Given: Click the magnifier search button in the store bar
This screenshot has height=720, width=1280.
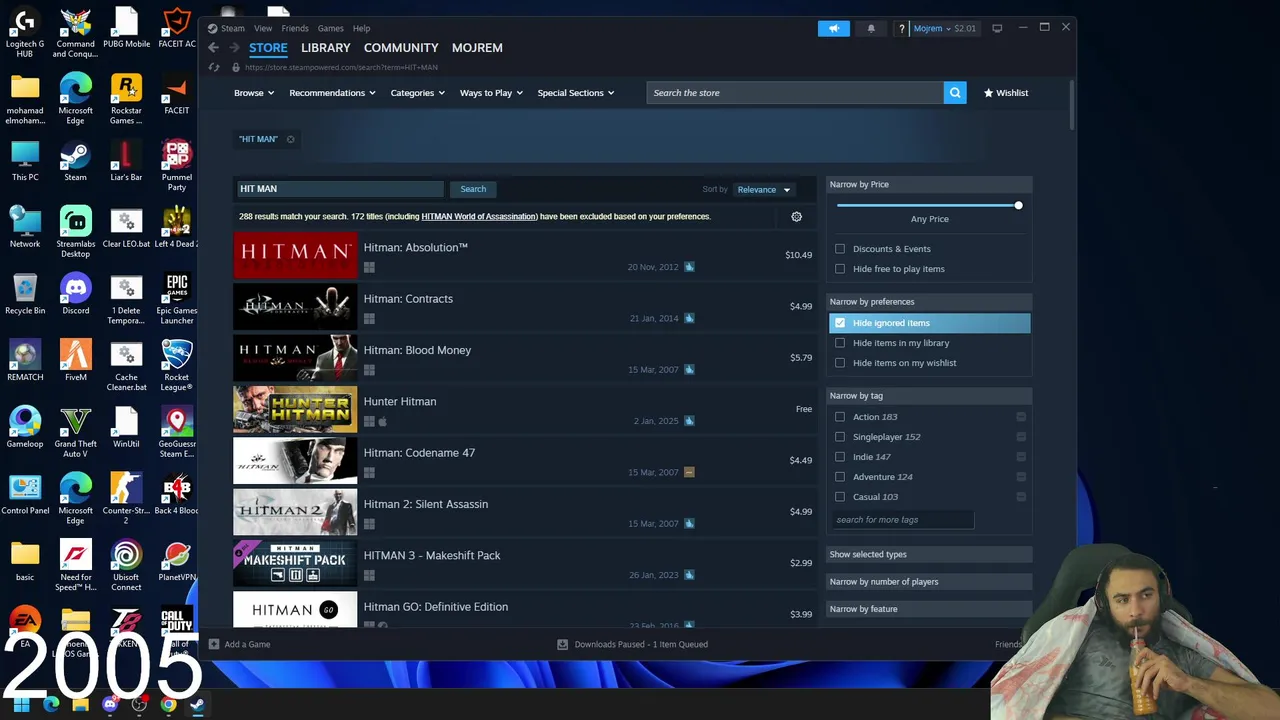Looking at the screenshot, I should 955,93.
